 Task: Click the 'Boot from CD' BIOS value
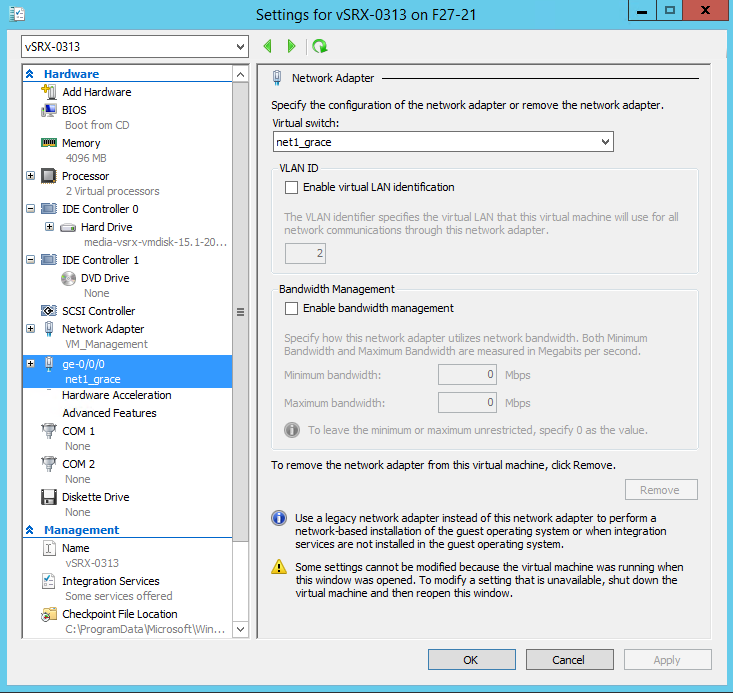97,125
